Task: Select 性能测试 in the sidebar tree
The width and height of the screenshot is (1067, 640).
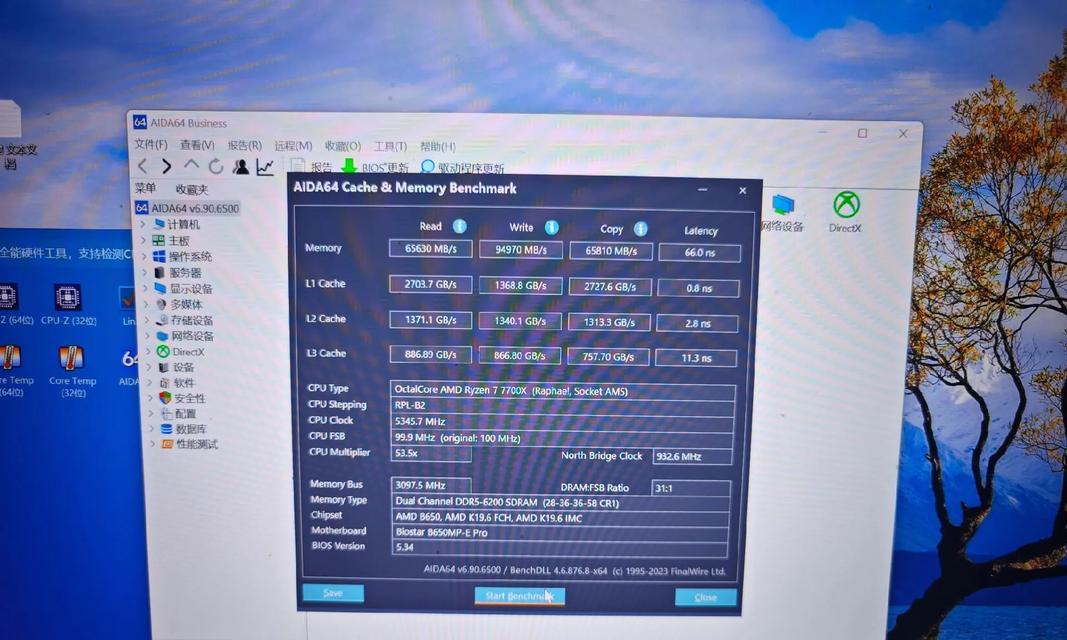Action: pyautogui.click(x=189, y=444)
